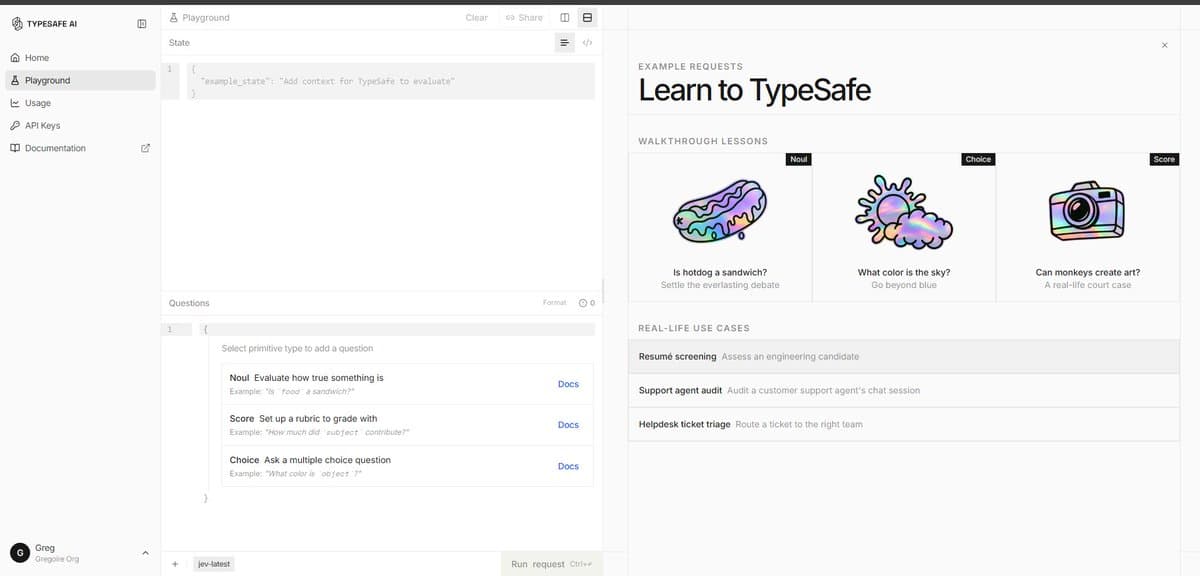The width and height of the screenshot is (1200, 576).
Task: Collapse the sidebar with the panel icon
Action: (141, 24)
